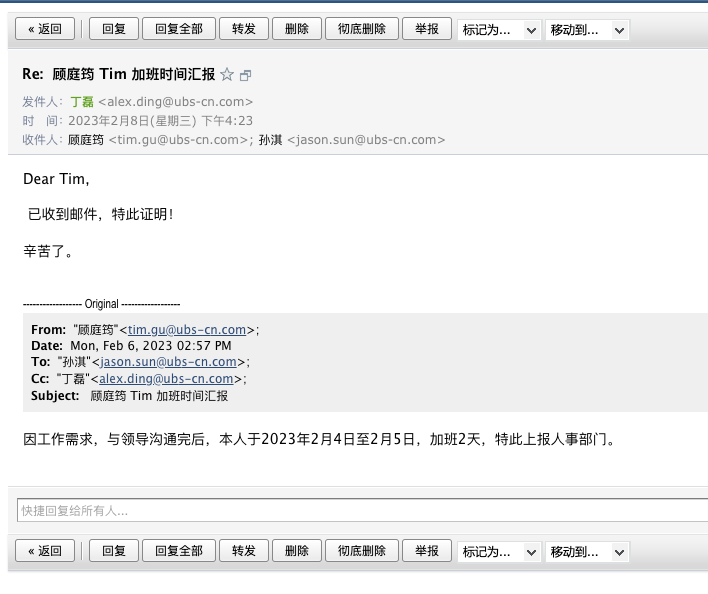This screenshot has height=594, width=708.
Task: Open the bottom 标记为 dropdown
Action: (499, 551)
